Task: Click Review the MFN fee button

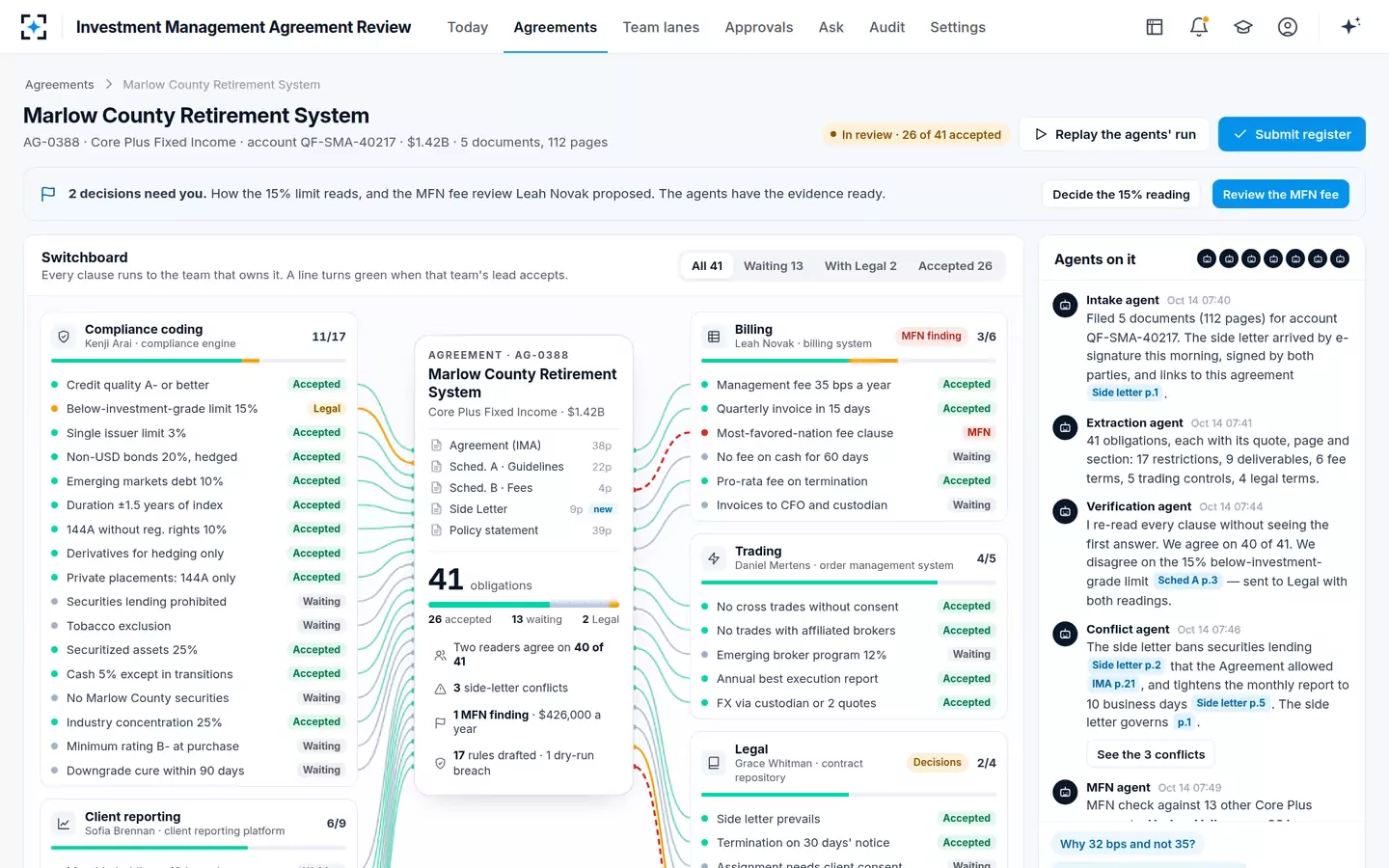Action: tap(1281, 194)
